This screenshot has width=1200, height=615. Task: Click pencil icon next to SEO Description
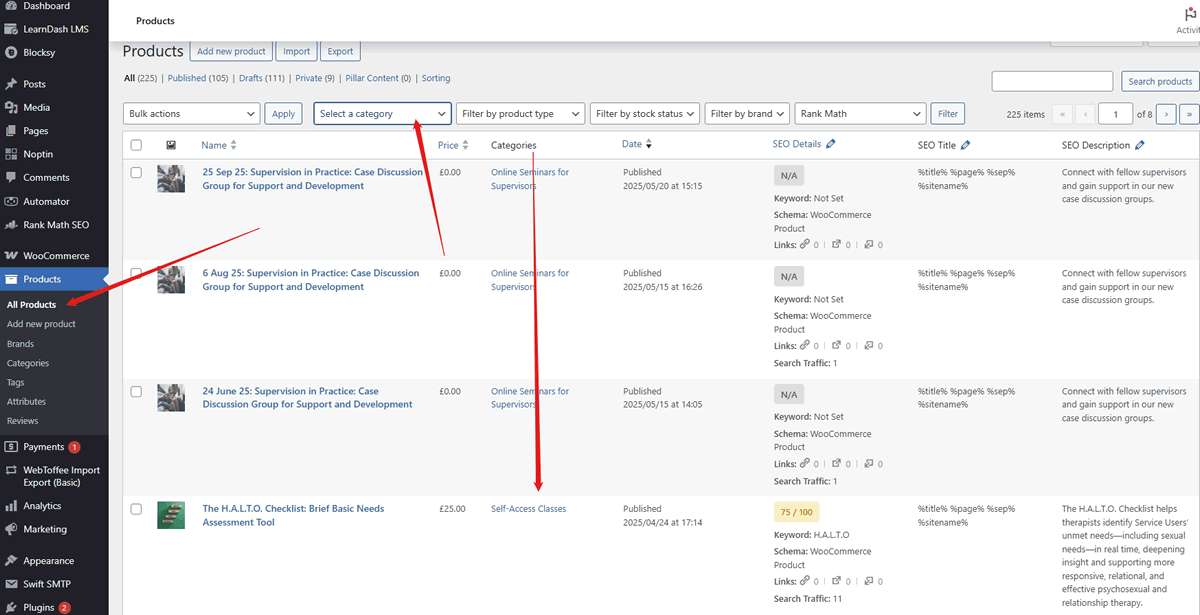(1140, 145)
